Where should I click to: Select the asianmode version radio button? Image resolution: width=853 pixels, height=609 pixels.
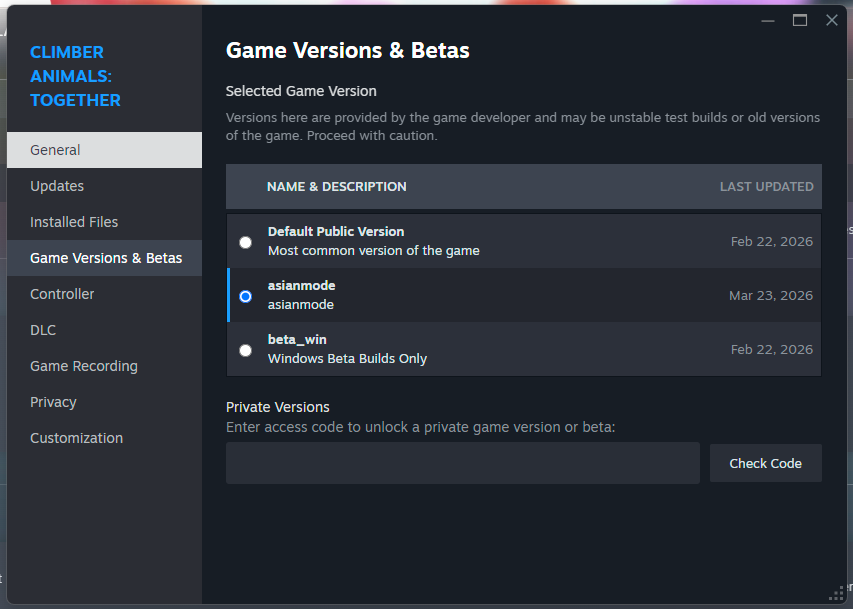[246, 296]
